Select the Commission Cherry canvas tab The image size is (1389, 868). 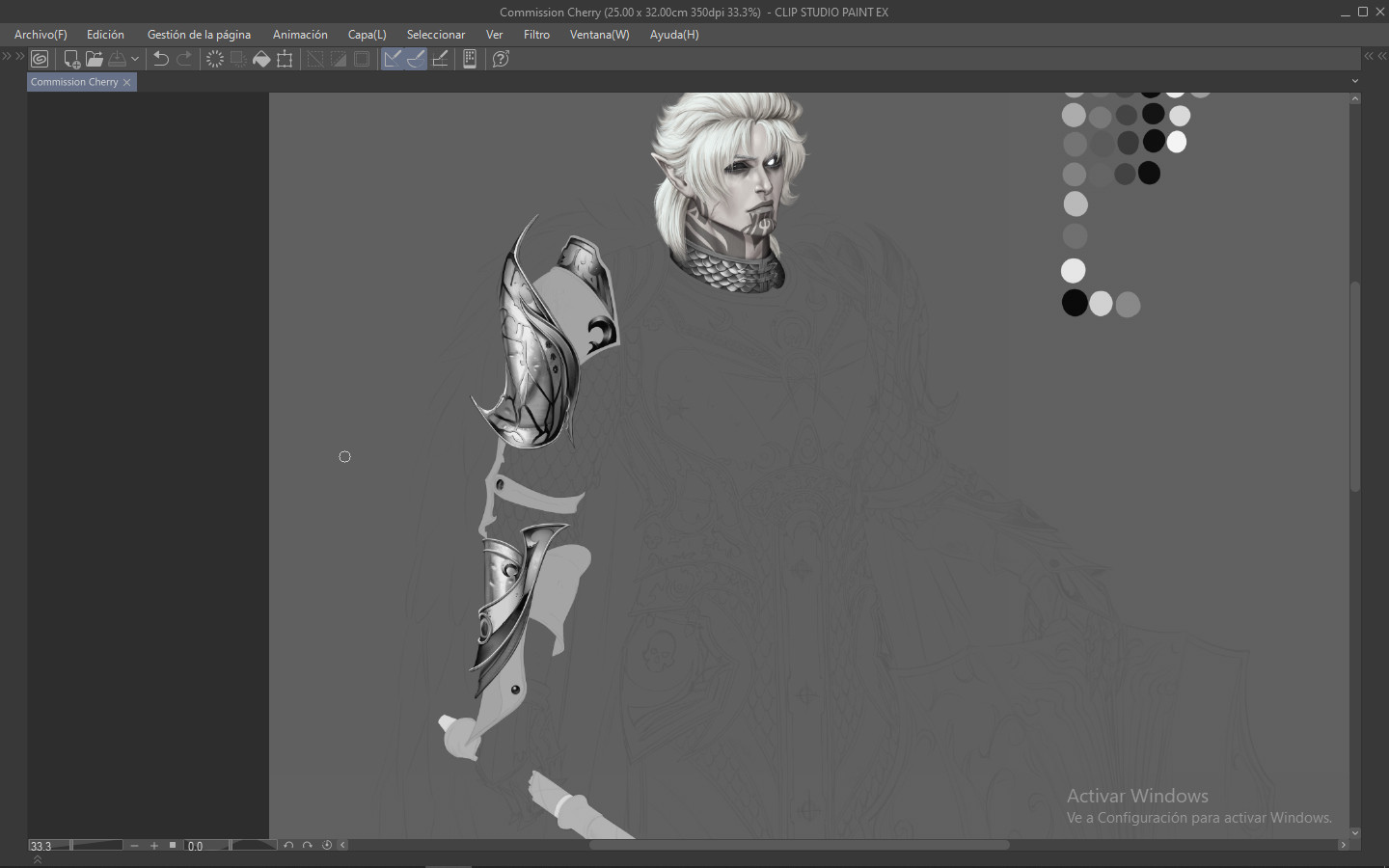[x=74, y=82]
